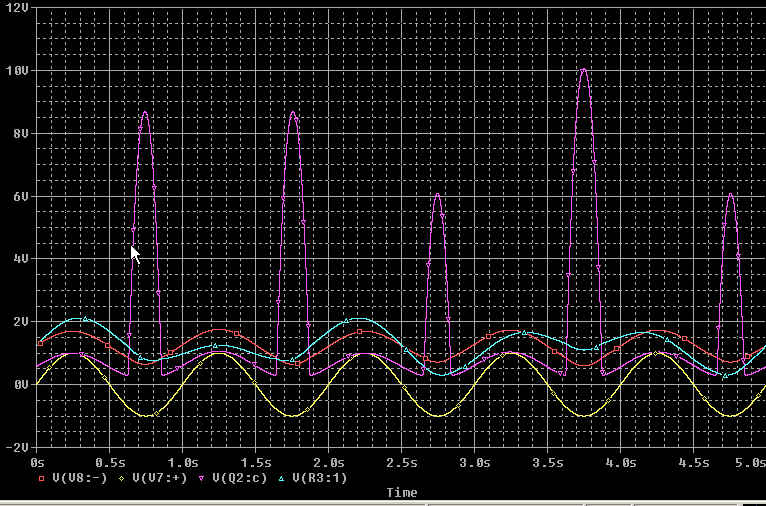Select the V(Q2:c) trace legend label
The width and height of the screenshot is (766, 506).
(x=239, y=478)
